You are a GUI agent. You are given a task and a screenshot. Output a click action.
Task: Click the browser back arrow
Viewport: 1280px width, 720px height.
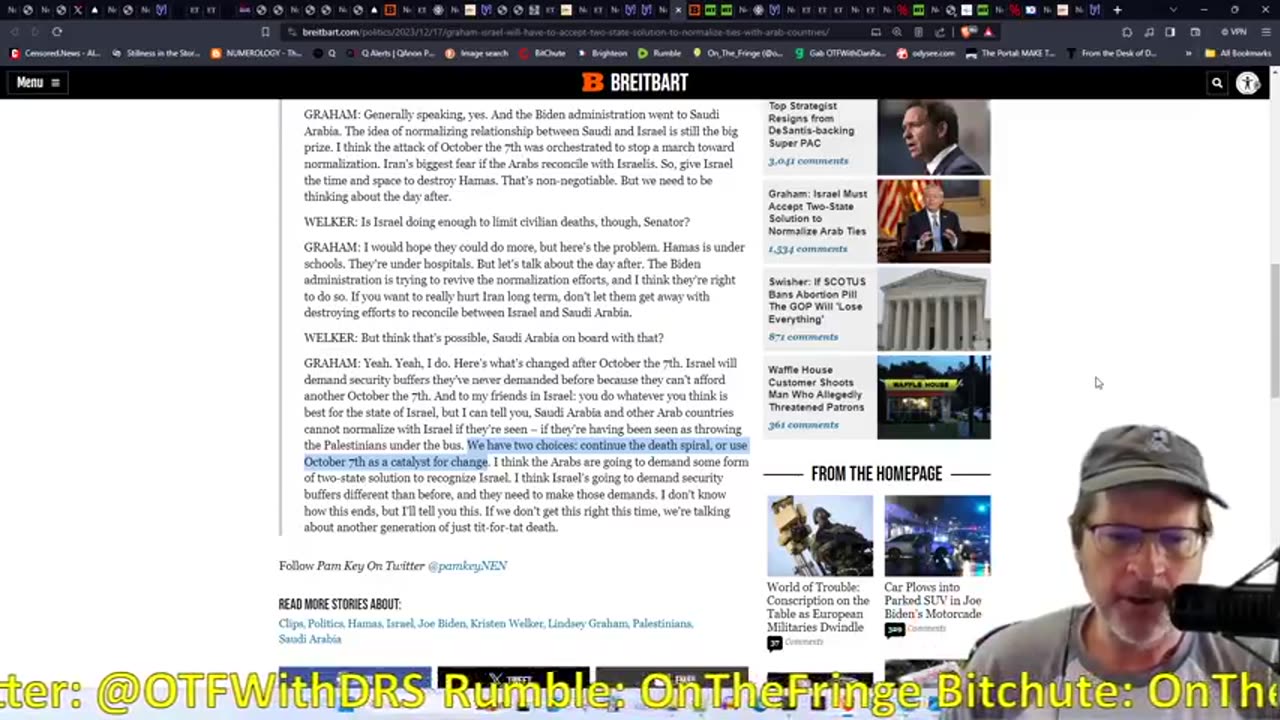tap(14, 32)
